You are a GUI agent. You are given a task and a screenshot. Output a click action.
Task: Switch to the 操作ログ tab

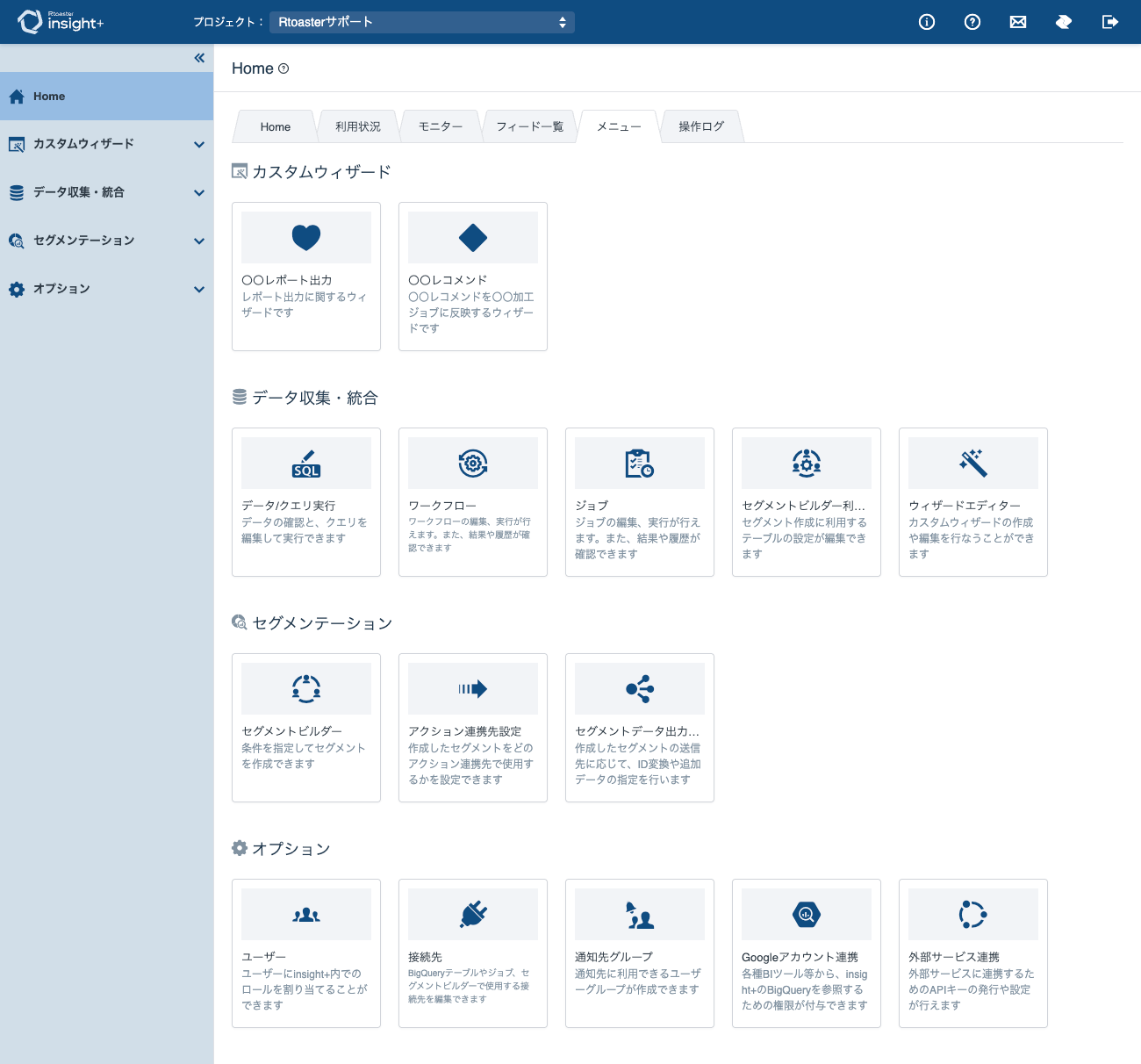tap(702, 126)
